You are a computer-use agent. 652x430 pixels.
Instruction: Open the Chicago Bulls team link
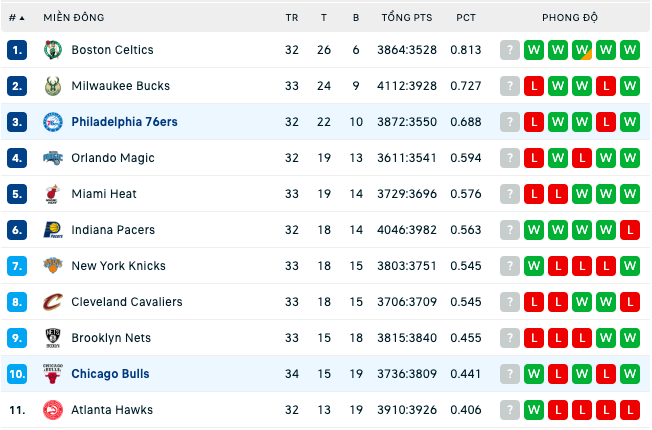(x=110, y=374)
